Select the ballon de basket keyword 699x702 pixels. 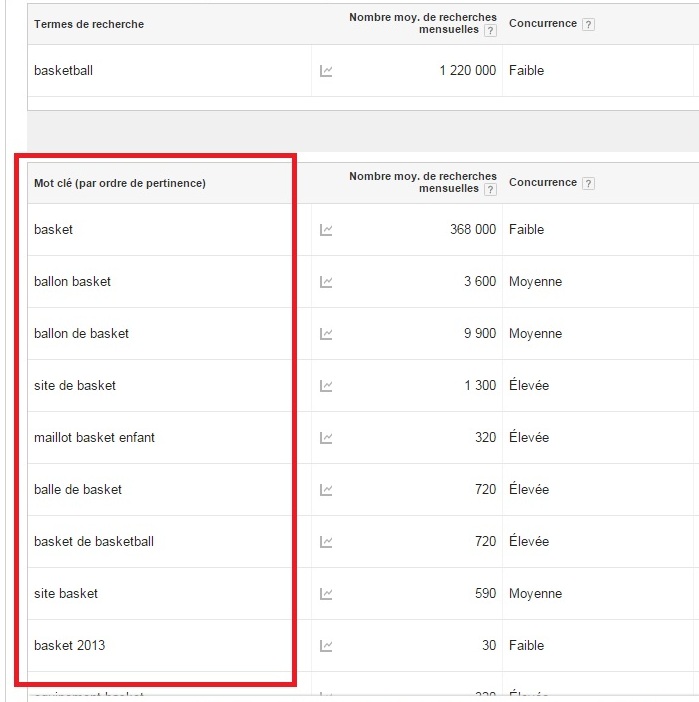coord(81,334)
